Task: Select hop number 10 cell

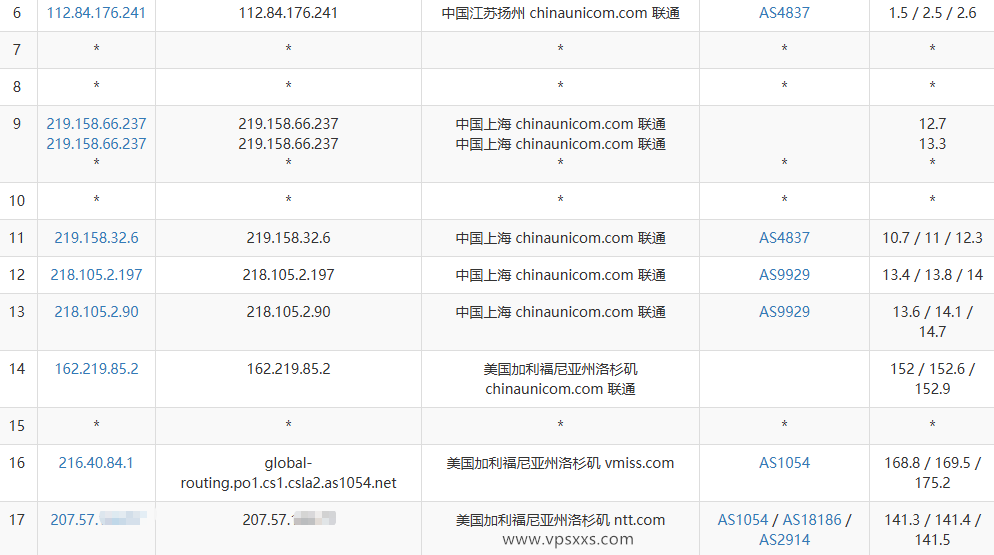Action: (x=18, y=200)
